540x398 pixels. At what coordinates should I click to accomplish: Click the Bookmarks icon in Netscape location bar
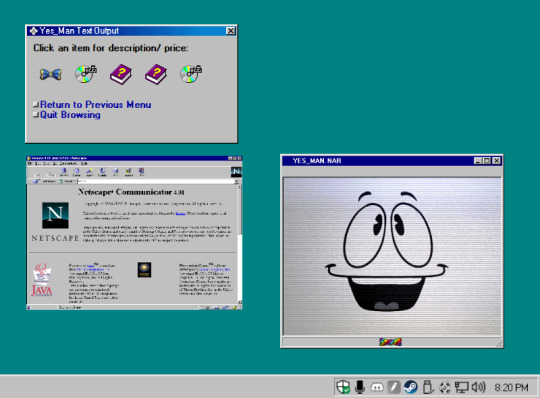tap(36, 181)
